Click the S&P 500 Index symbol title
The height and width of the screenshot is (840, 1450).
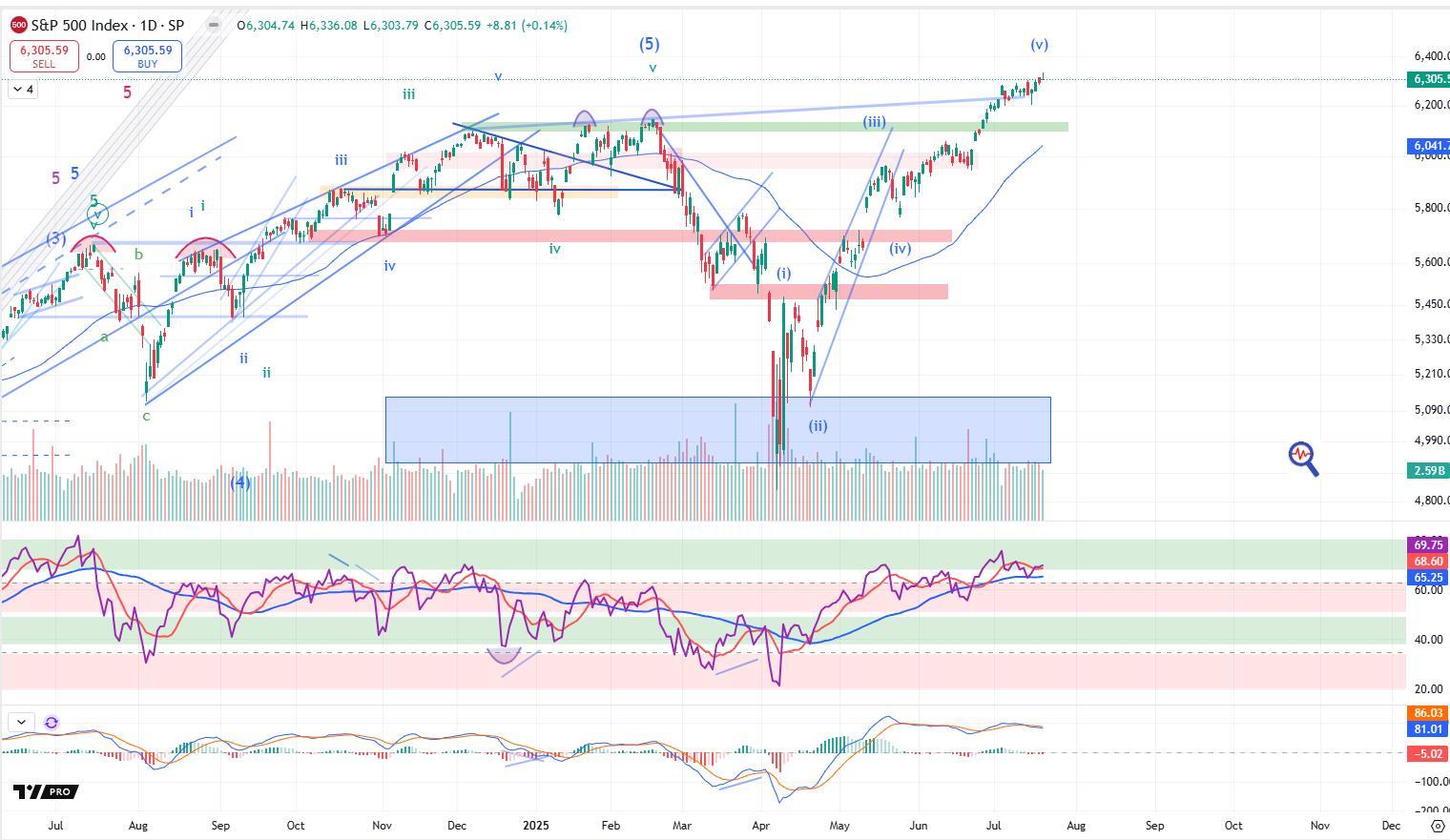(x=83, y=25)
